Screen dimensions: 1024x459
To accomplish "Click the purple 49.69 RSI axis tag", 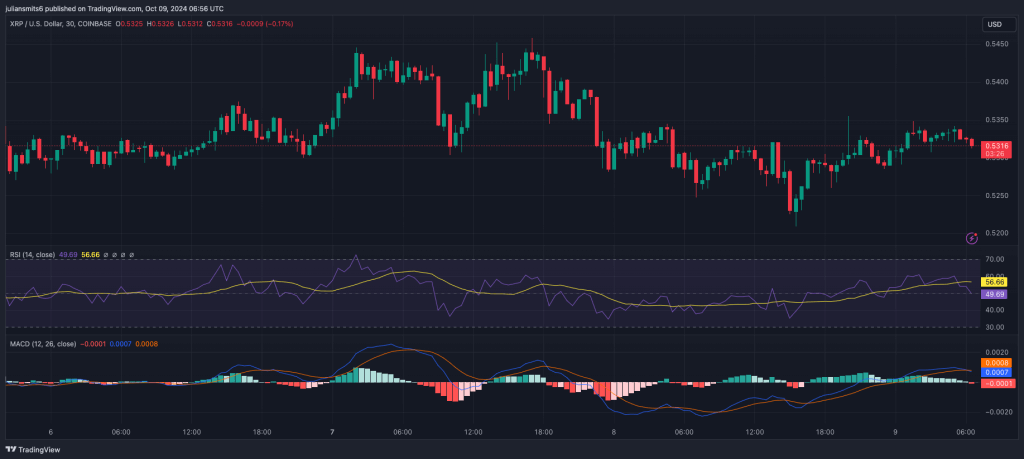I will (x=995, y=294).
